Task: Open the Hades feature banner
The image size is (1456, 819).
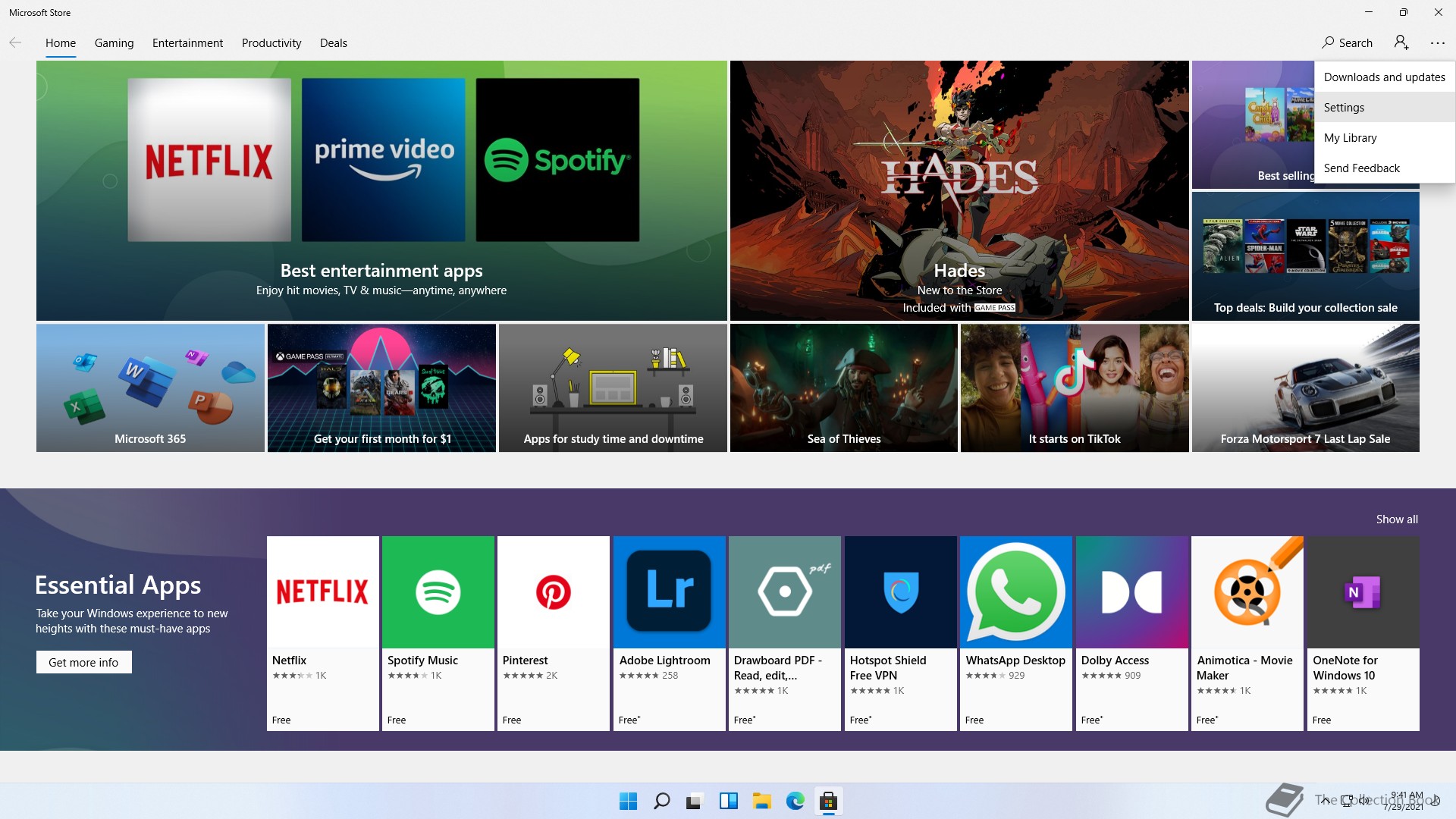Action: tap(959, 190)
